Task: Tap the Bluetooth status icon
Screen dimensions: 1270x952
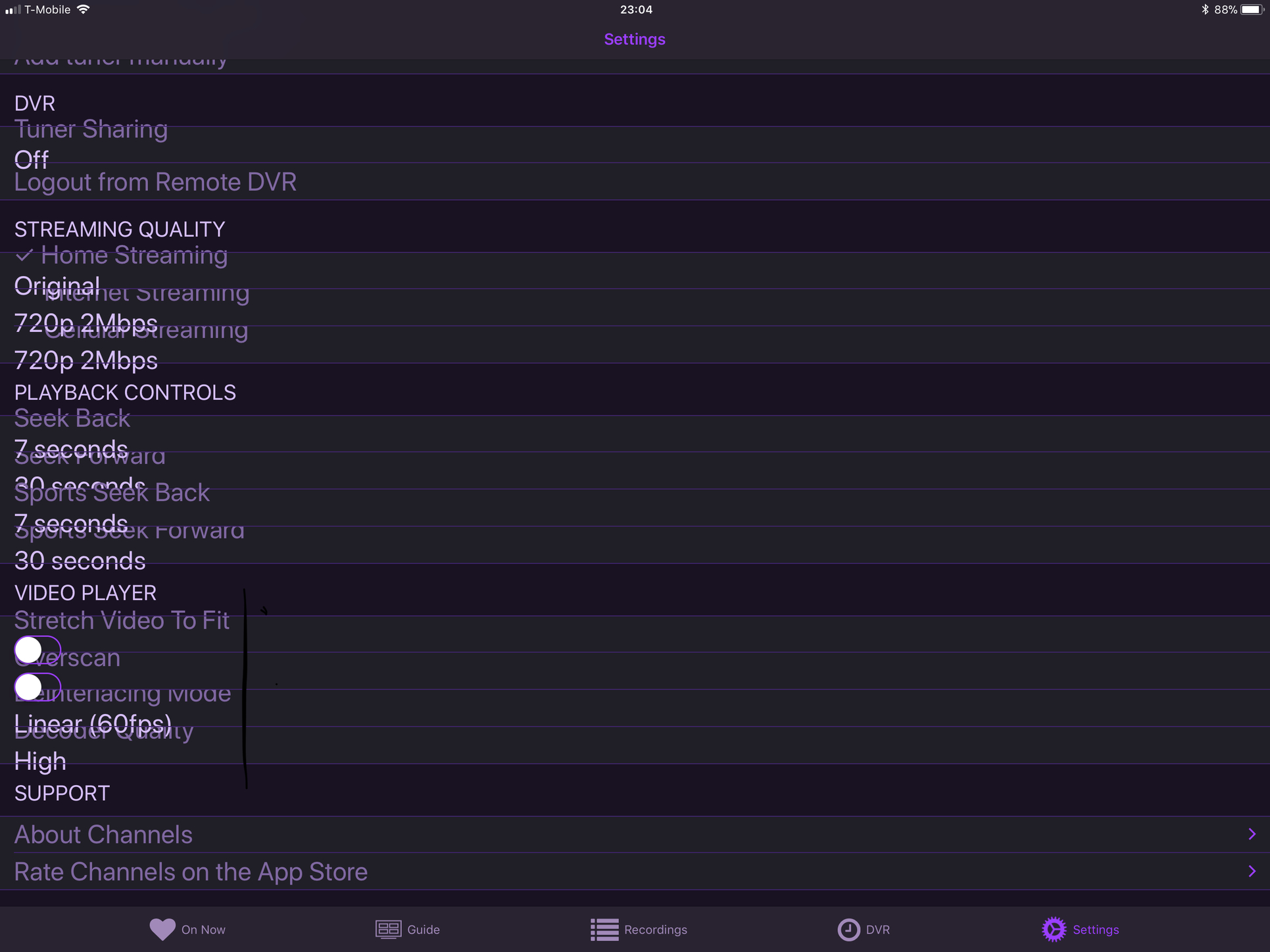Action: click(x=1205, y=9)
